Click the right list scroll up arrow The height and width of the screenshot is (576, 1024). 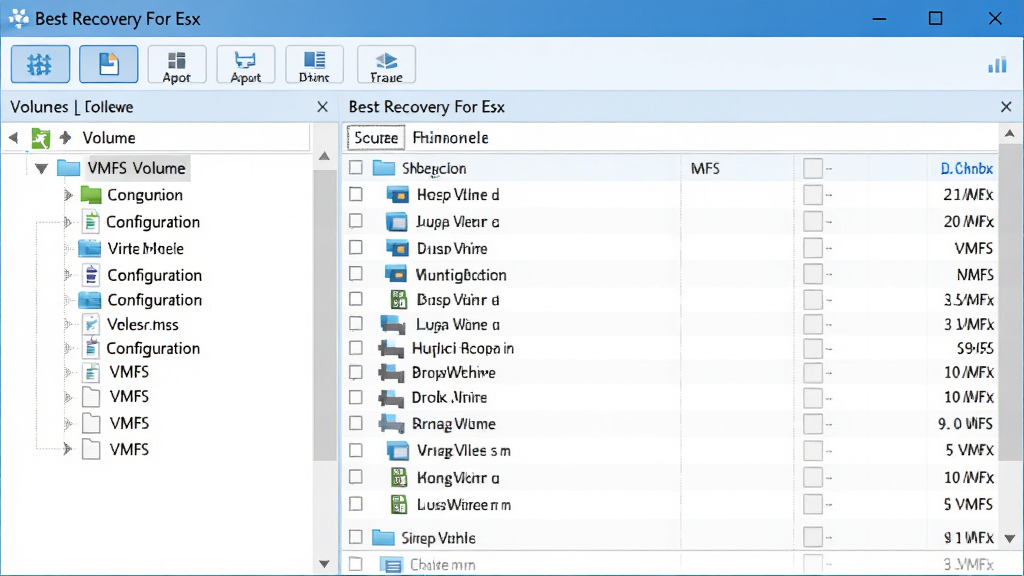click(x=1010, y=133)
